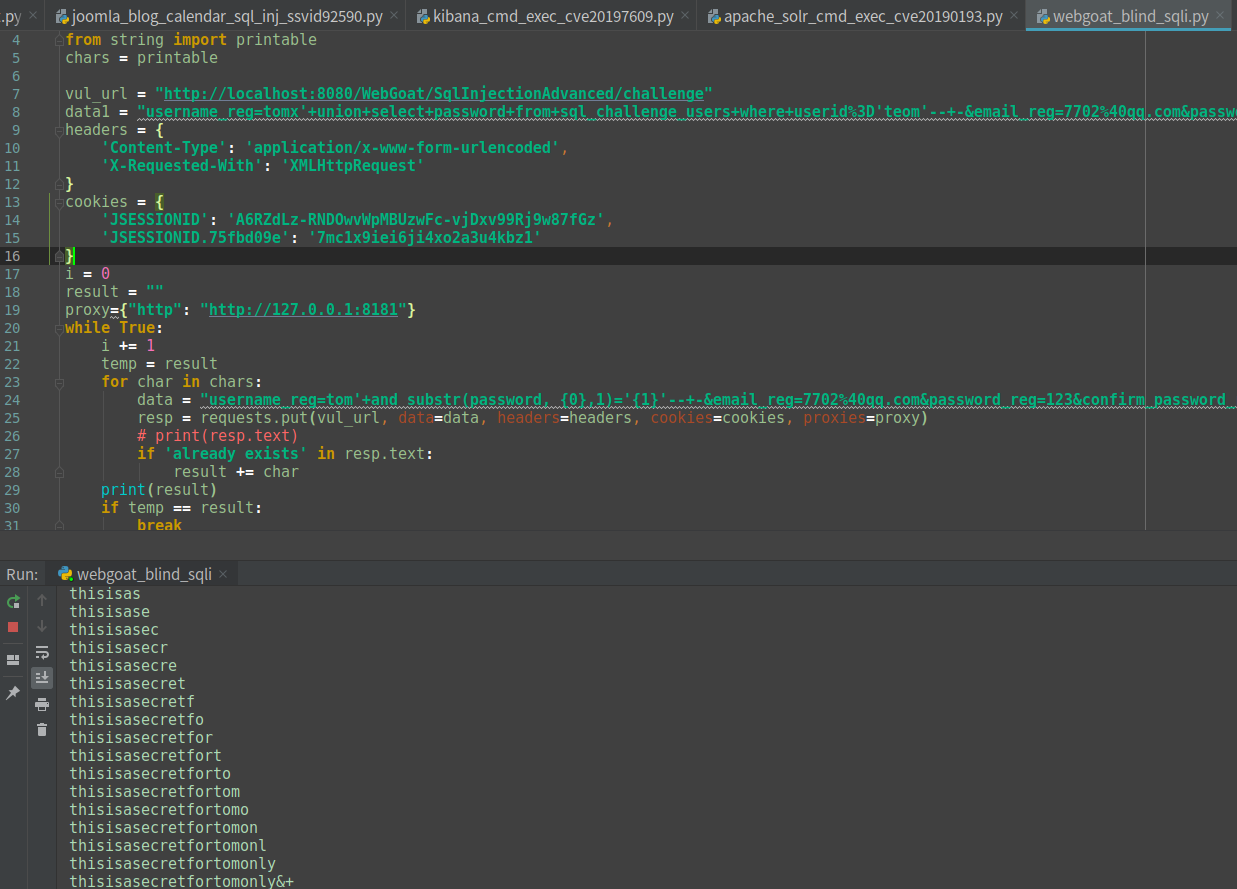Click the requests.put call on line 25
The height and width of the screenshot is (889, 1237).
tap(532, 418)
